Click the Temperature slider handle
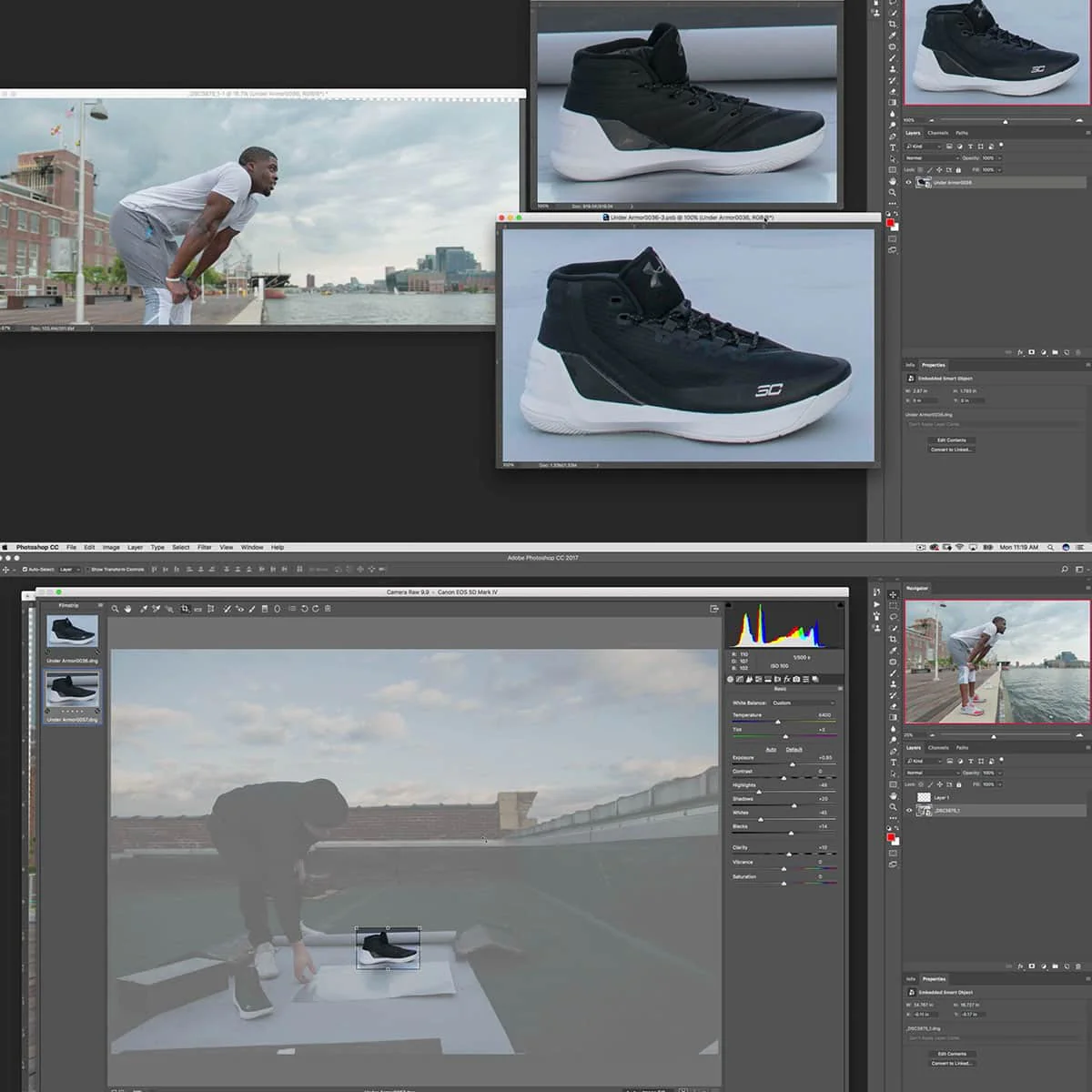The image size is (1092, 1092). click(778, 722)
